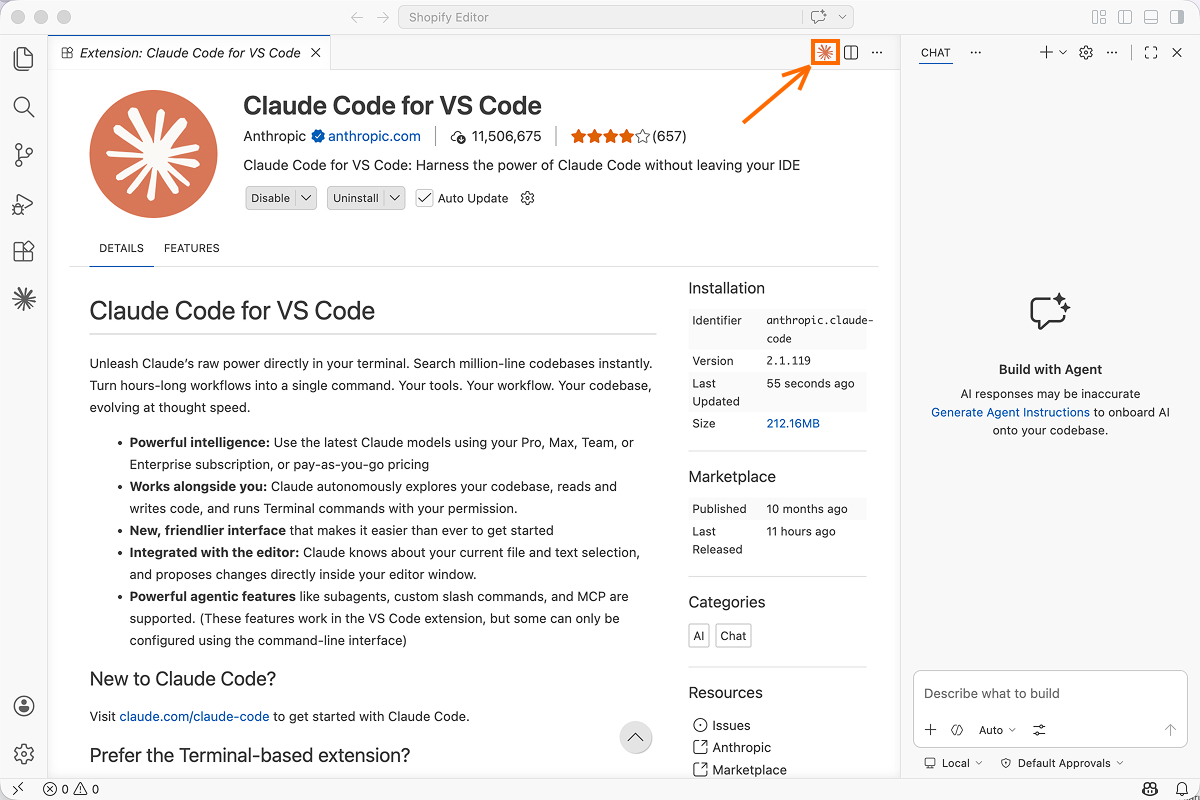Select the CHAT tab in the right panel
This screenshot has width=1200, height=800.
click(935, 52)
